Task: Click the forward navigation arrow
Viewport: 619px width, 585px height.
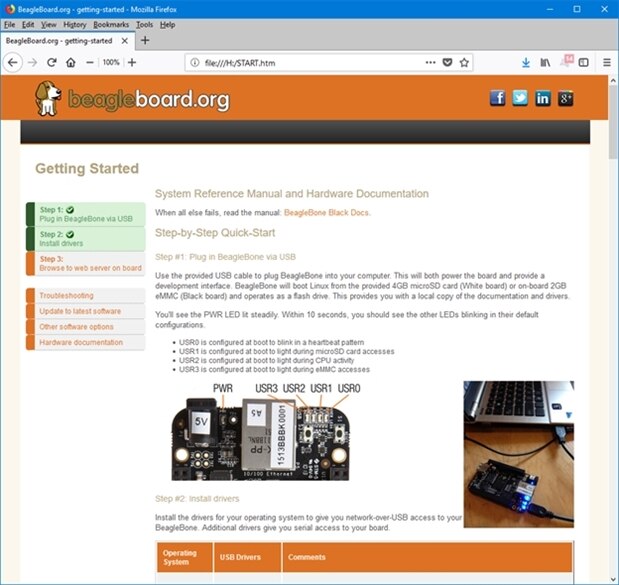Action: (32, 62)
